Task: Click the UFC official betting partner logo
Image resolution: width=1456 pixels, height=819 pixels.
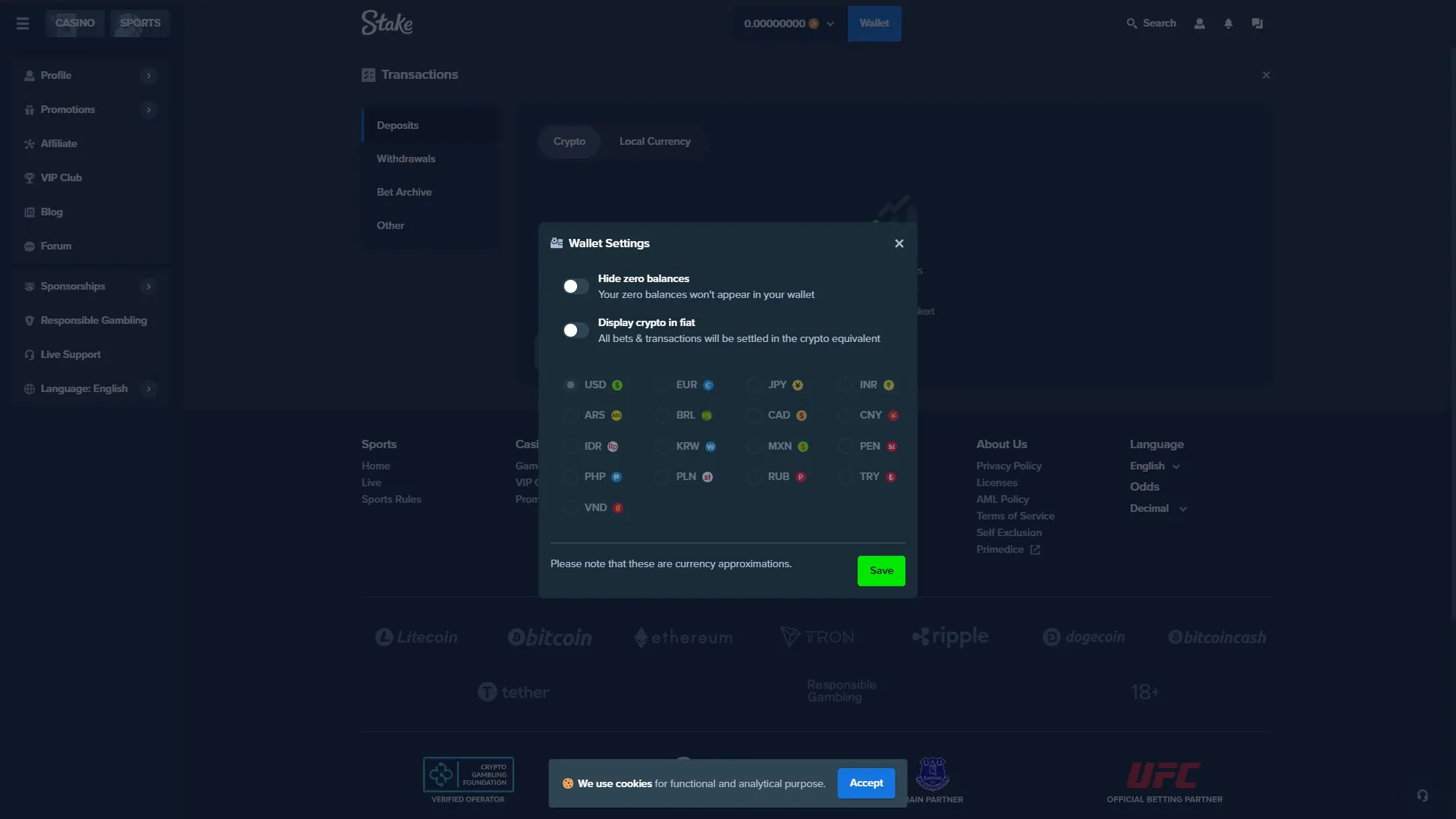Action: coord(1164,783)
